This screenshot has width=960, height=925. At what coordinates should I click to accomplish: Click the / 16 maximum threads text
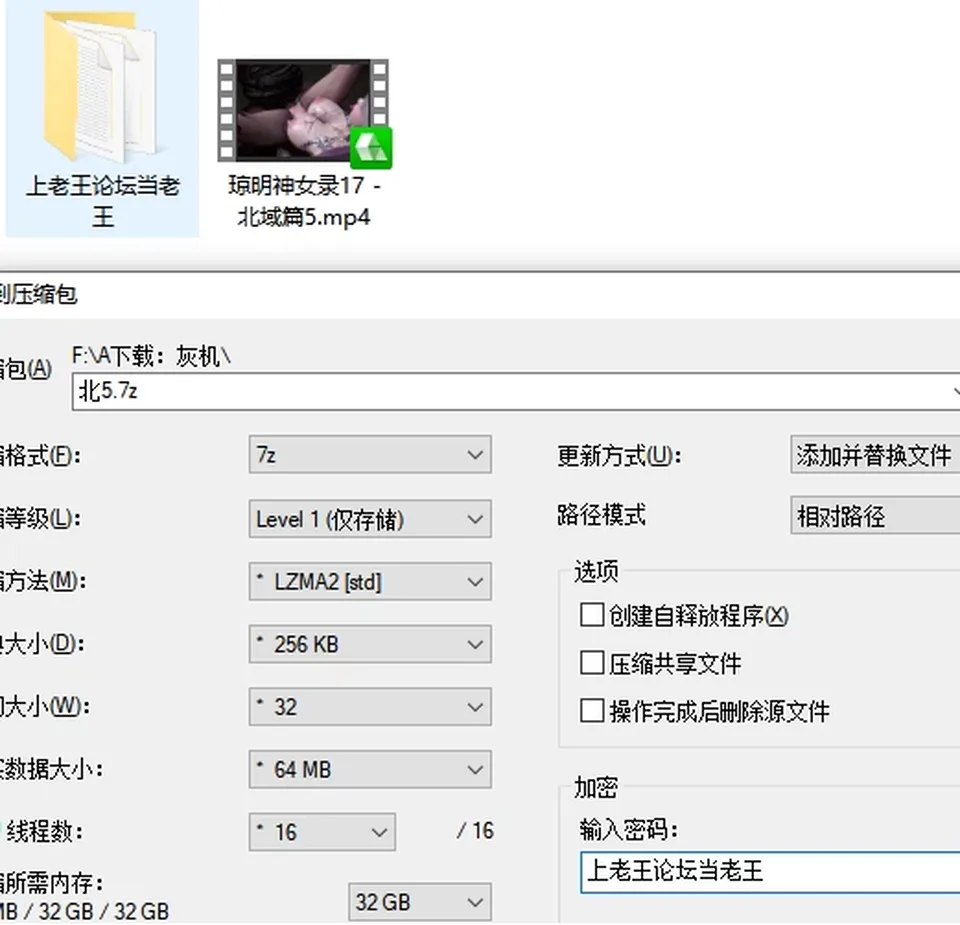tap(475, 831)
